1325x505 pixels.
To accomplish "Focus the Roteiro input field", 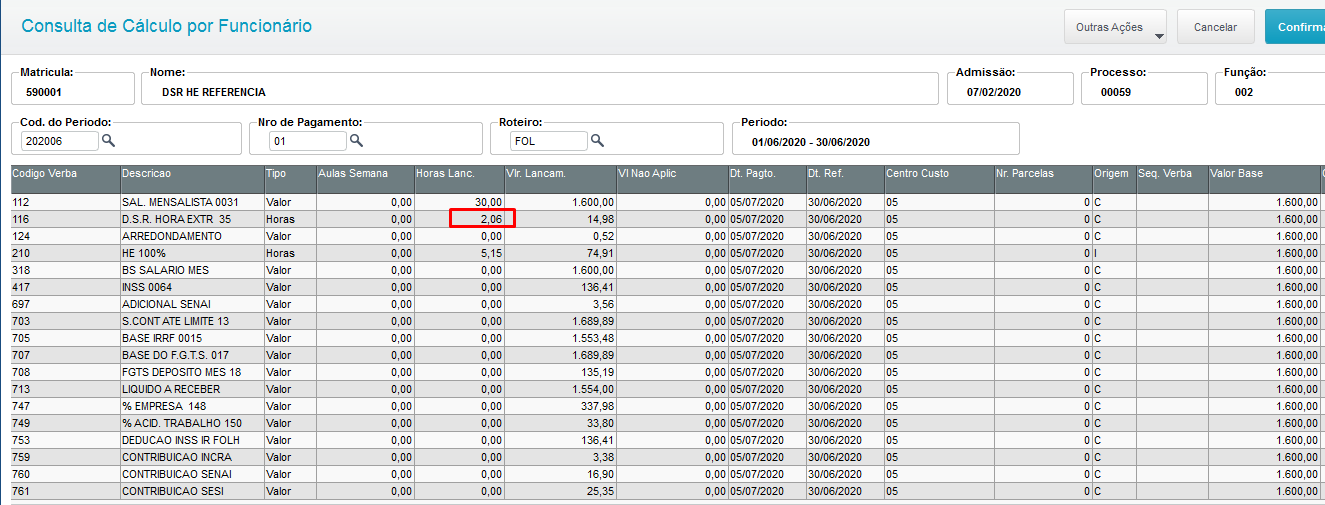I will (x=548, y=141).
